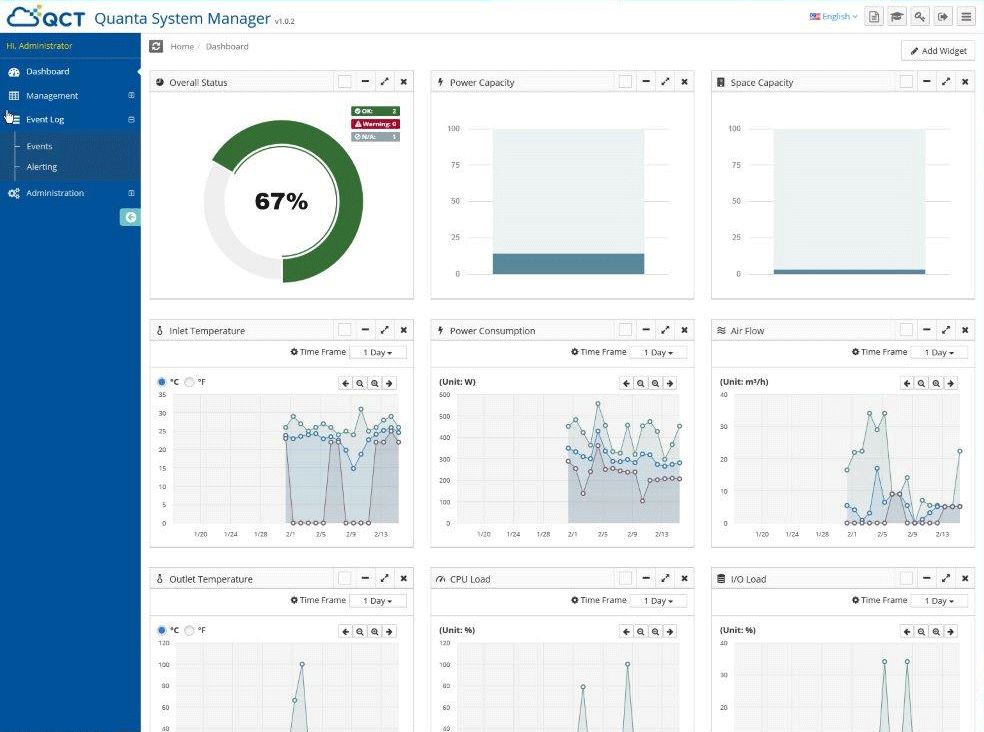Screen dimensions: 984x732
Task: Collapse the Event Log section toggle in the sidebar
Action: (x=131, y=119)
